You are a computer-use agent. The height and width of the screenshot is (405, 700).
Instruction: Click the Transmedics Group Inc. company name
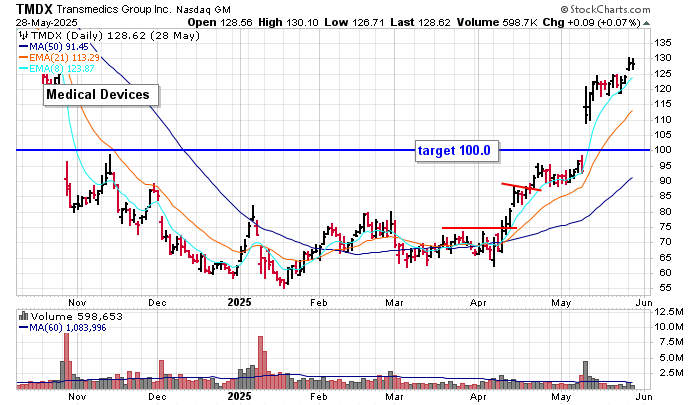pos(114,9)
